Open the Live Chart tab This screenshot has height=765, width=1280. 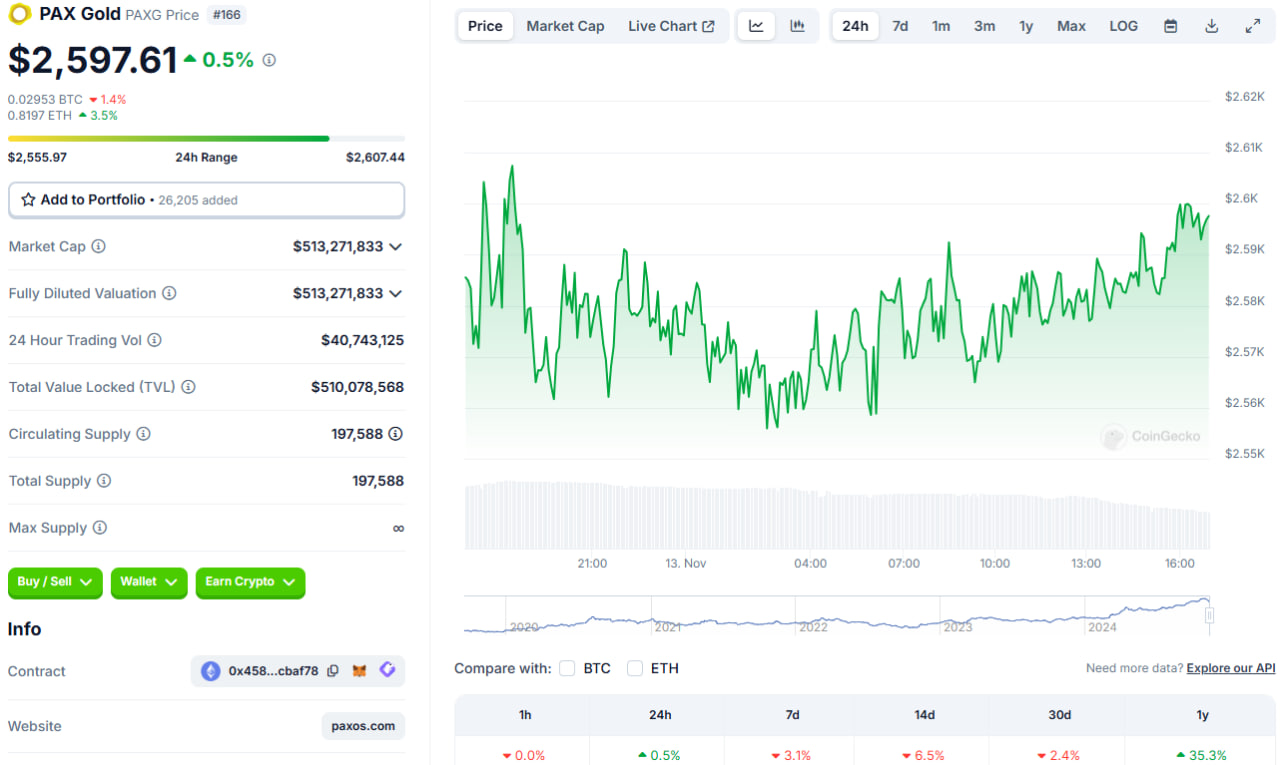point(671,26)
